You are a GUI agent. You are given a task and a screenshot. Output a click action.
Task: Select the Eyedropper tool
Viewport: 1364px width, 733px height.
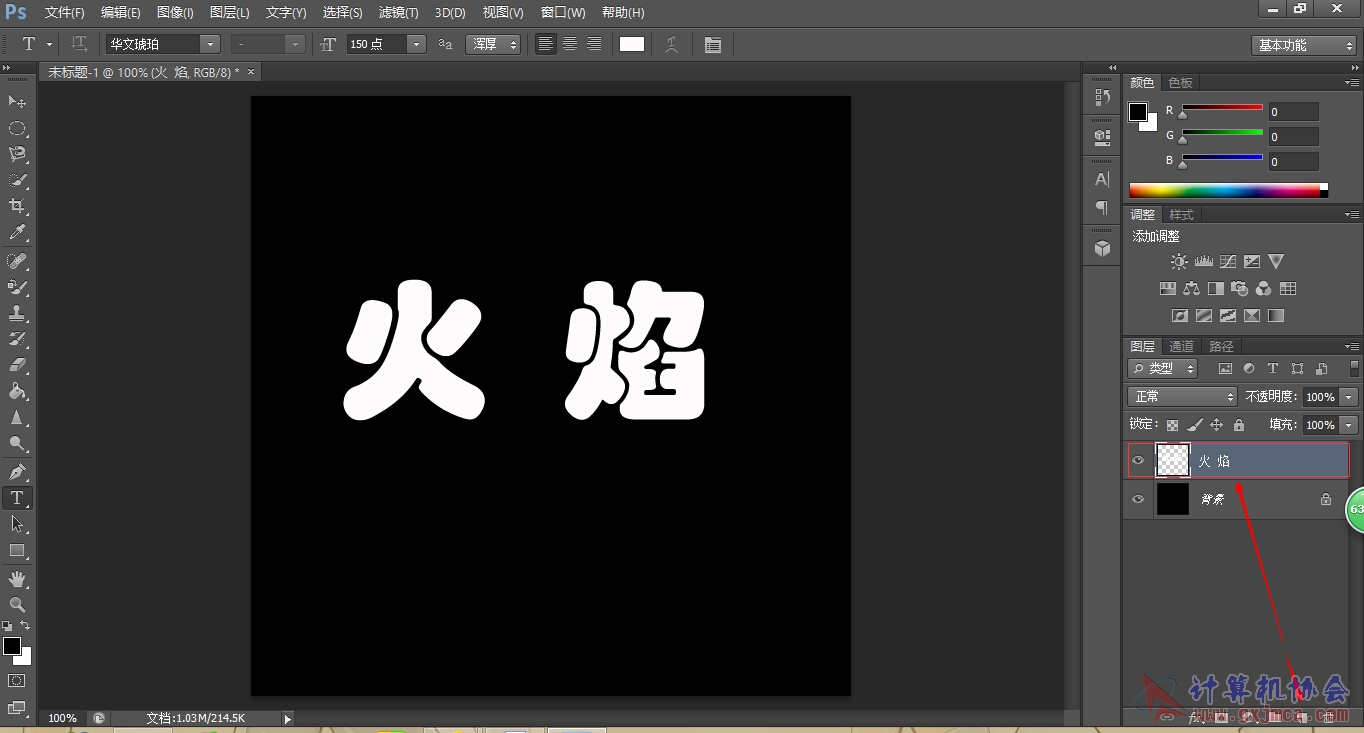(x=17, y=233)
